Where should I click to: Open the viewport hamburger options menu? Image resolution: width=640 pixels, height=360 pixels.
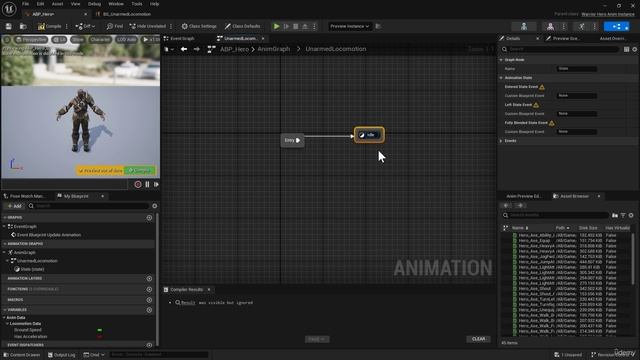click(7, 40)
